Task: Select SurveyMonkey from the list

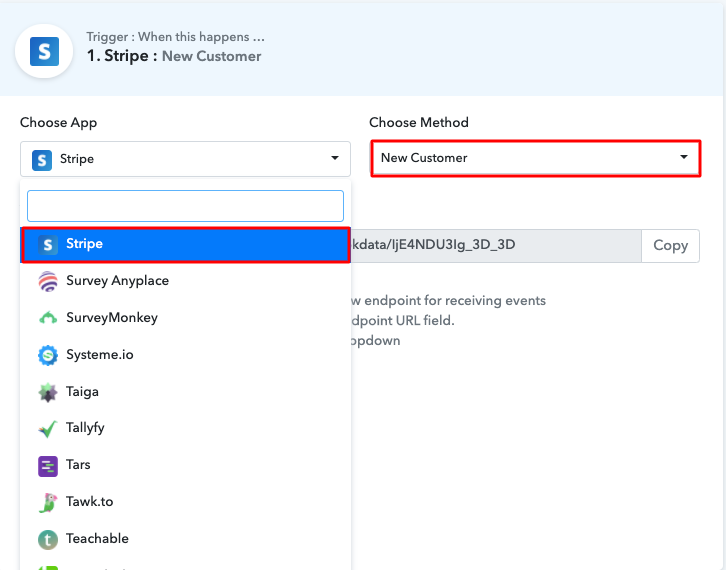Action: pos(185,318)
